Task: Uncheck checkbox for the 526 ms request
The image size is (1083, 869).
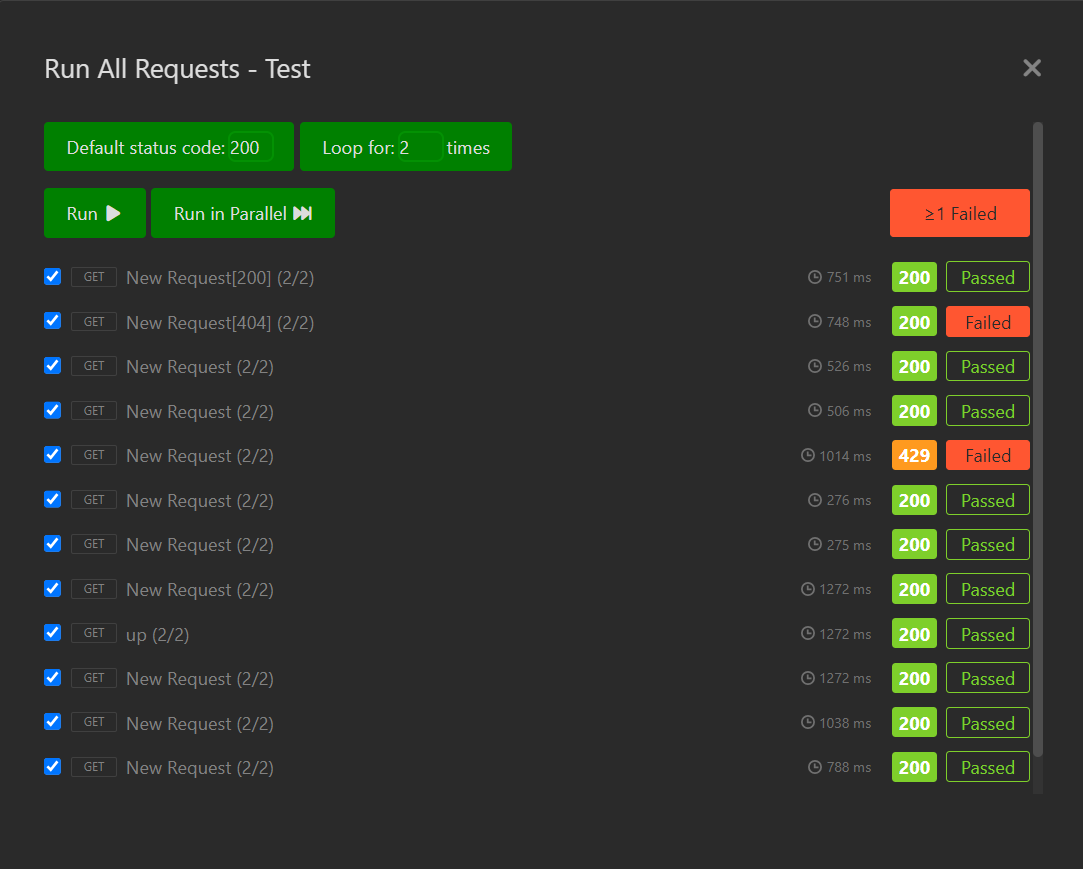Action: [x=52, y=366]
